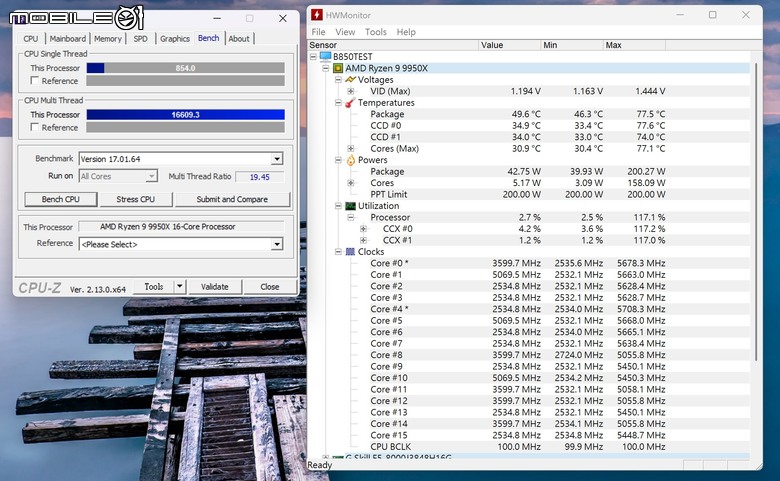Click the HWMonitor vertical scrollbar
The height and width of the screenshot is (481, 780).
[x=756, y=211]
